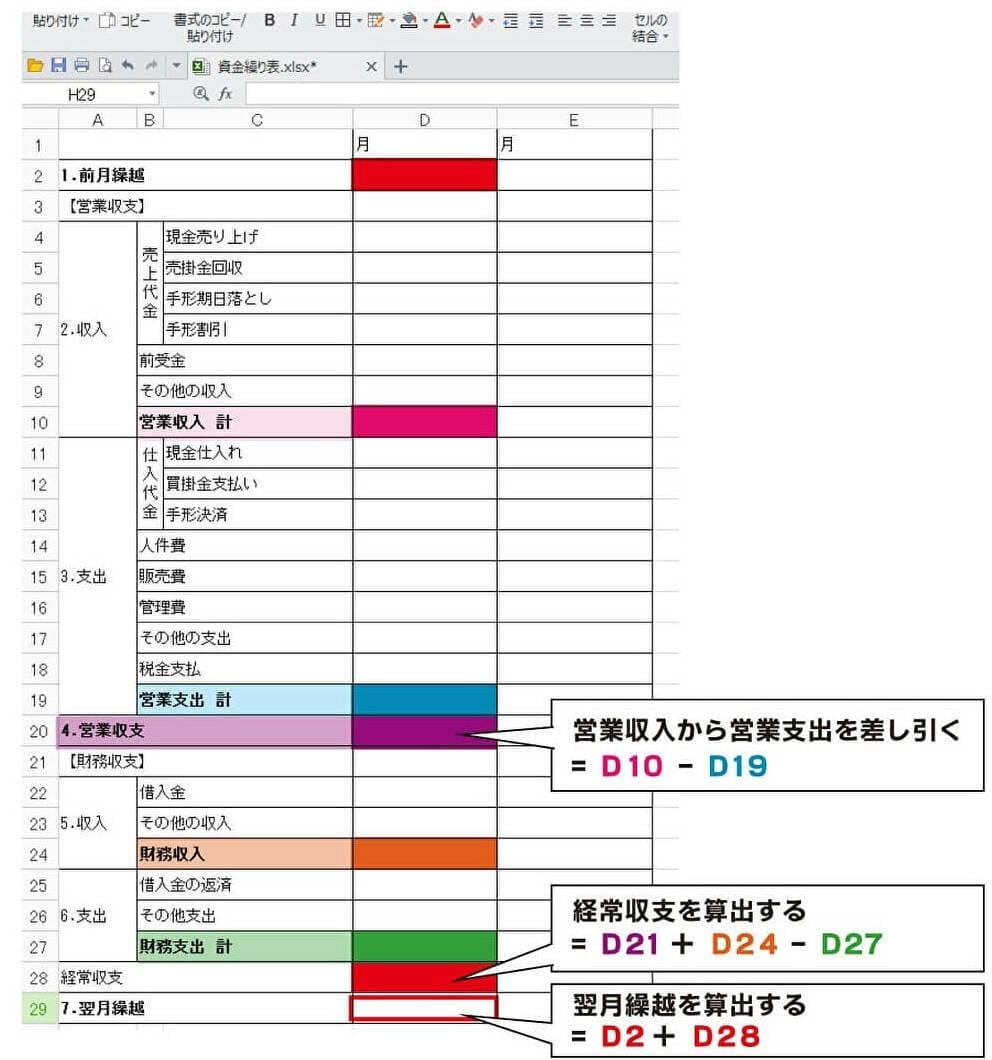
Task: Open the H29 name box dropdown
Action: pyautogui.click(x=152, y=93)
